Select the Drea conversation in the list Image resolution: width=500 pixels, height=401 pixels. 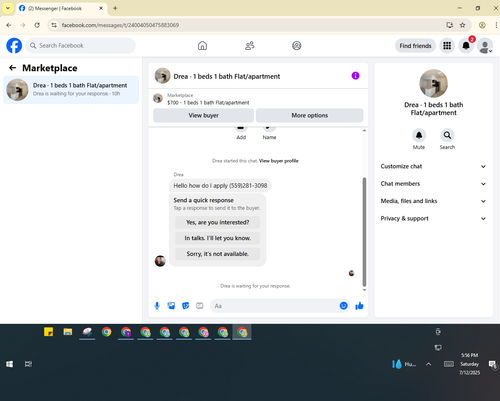pos(71,90)
